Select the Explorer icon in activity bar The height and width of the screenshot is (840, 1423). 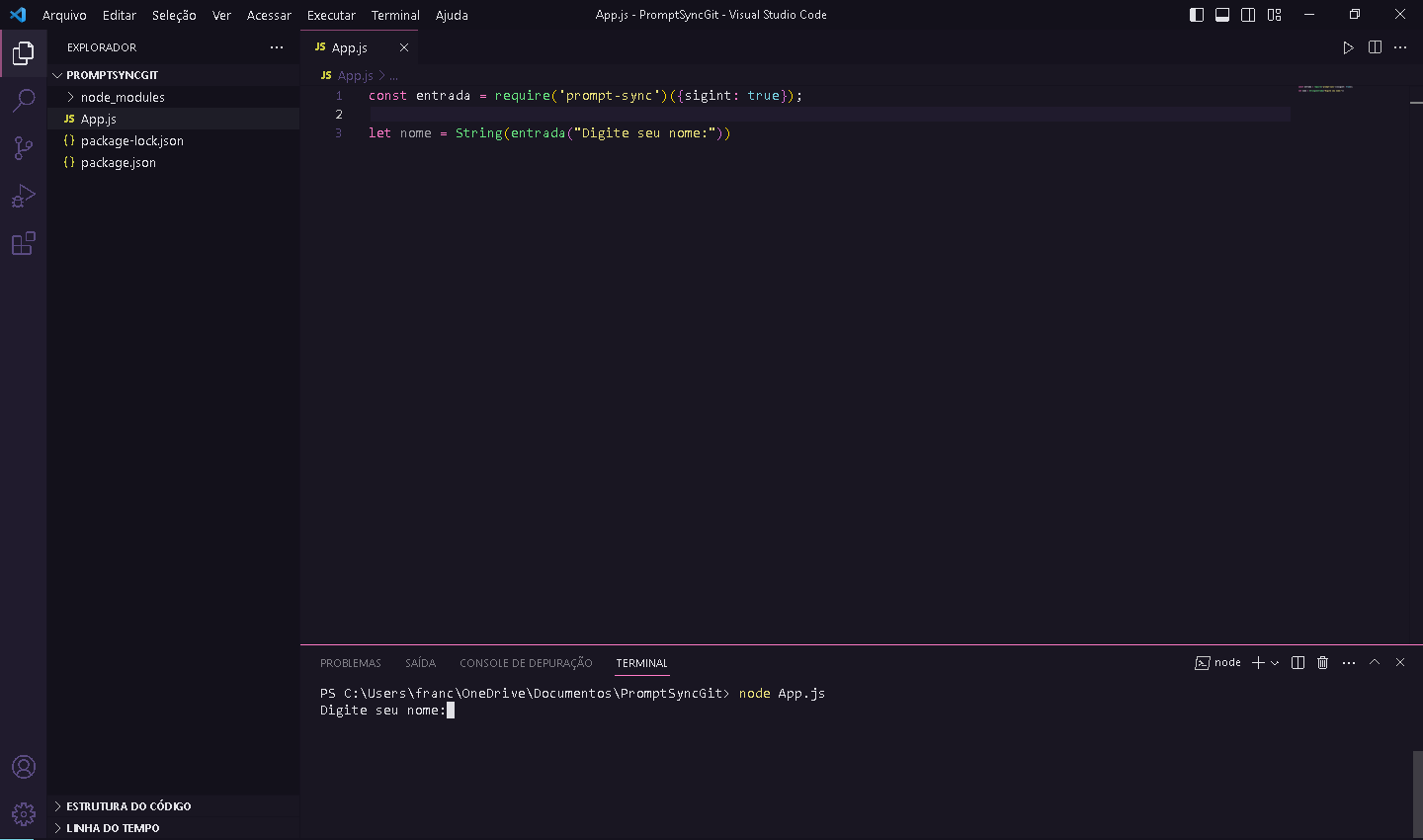[x=24, y=52]
